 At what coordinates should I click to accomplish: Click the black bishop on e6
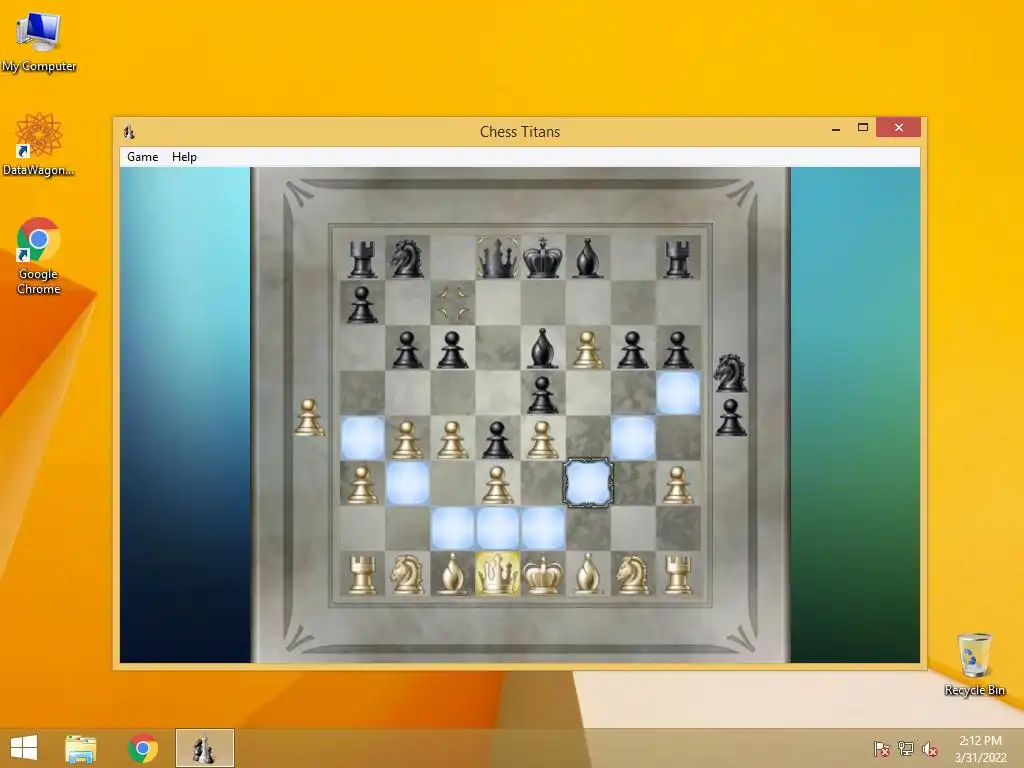(543, 348)
